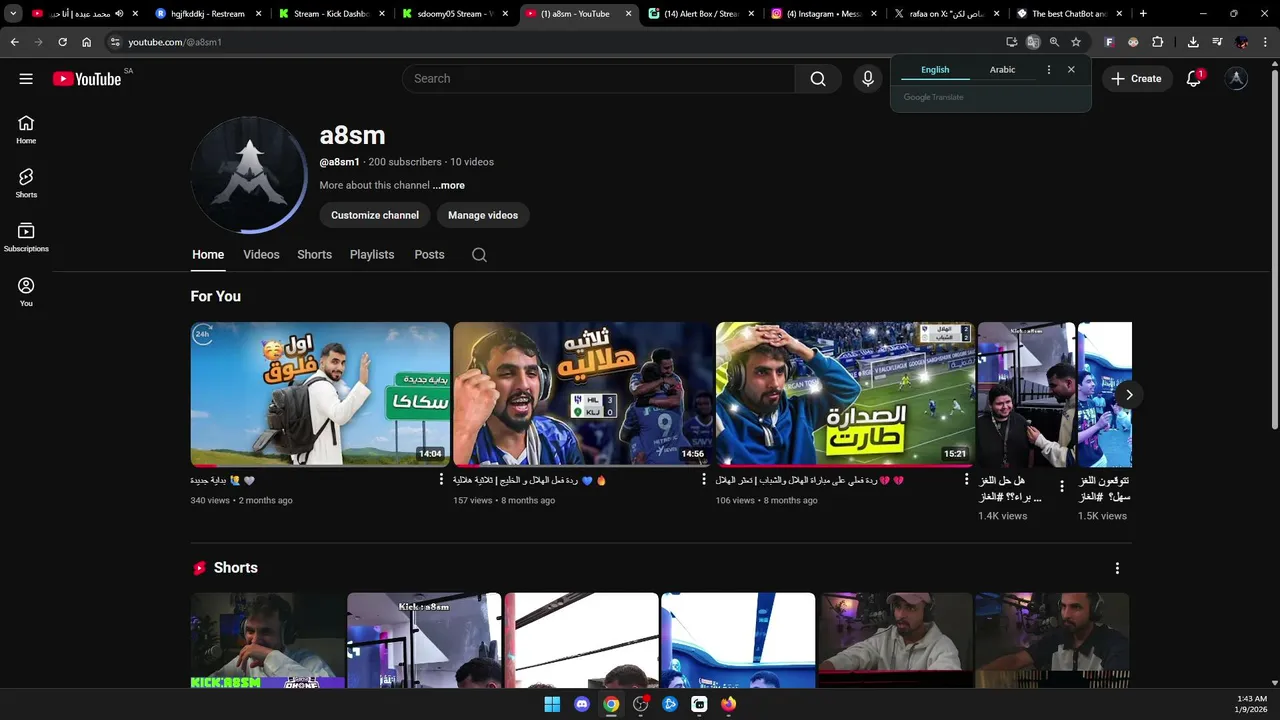The width and height of the screenshot is (1280, 720).
Task: Go to Home in the sidebar
Action: 26,130
